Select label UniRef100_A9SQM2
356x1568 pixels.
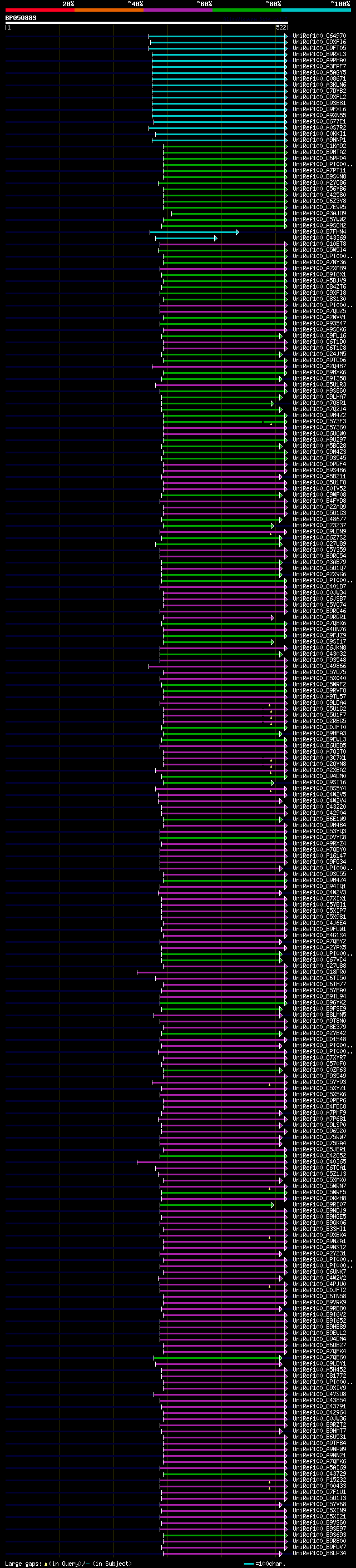point(319,225)
